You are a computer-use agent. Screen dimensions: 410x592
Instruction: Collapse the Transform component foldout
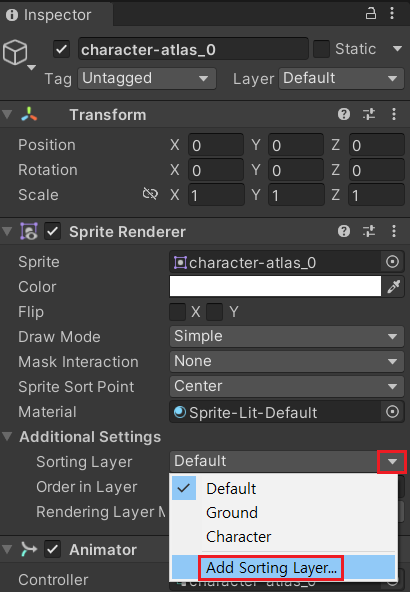(x=7, y=114)
